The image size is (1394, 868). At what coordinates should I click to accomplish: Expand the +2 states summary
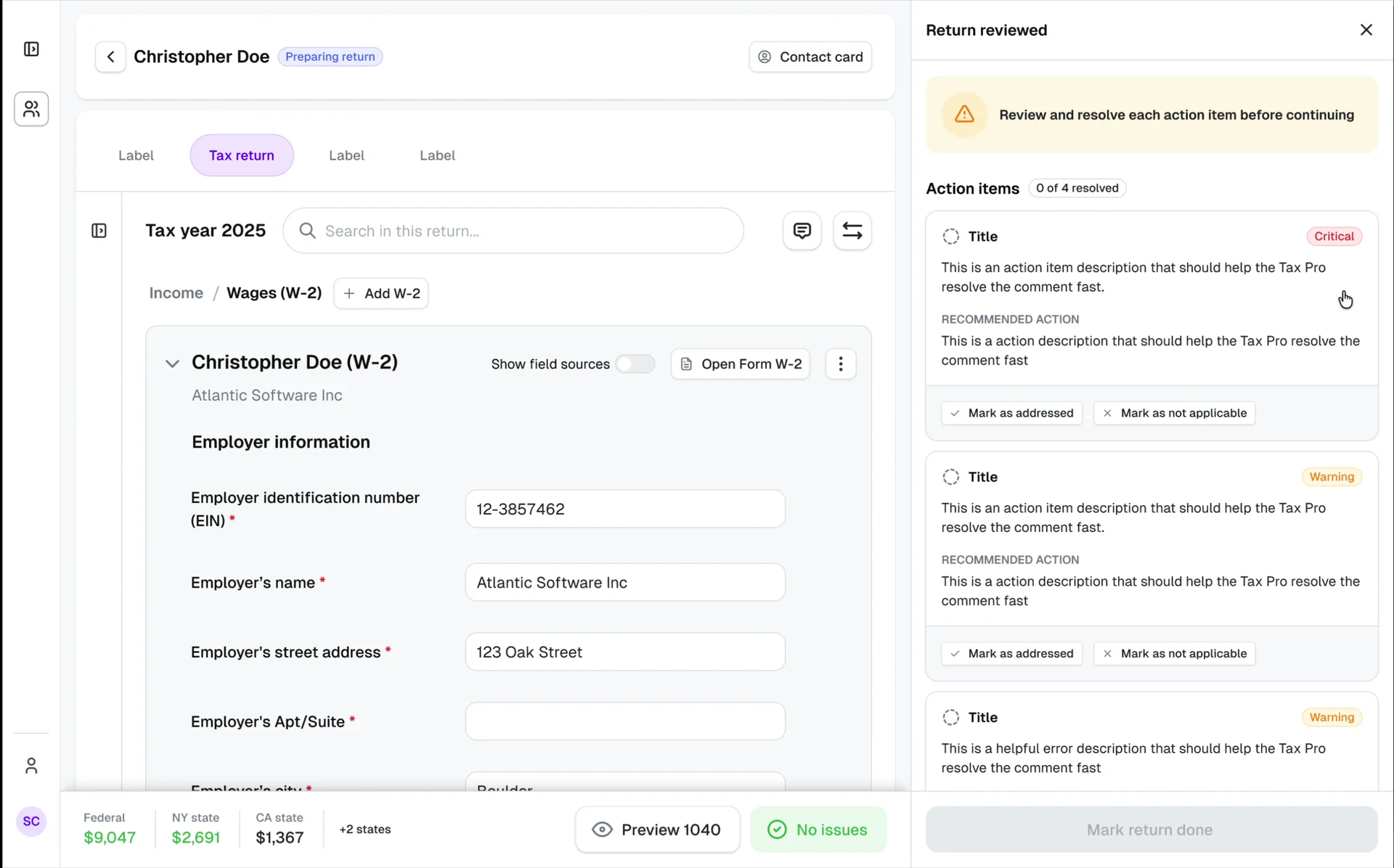[x=365, y=829]
